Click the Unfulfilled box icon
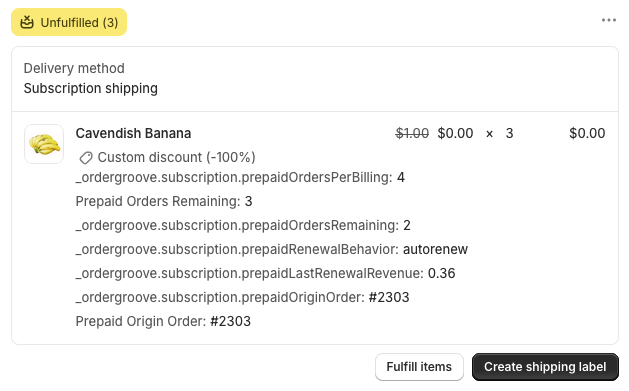Screen dimensions: 629x391 (27, 22)
